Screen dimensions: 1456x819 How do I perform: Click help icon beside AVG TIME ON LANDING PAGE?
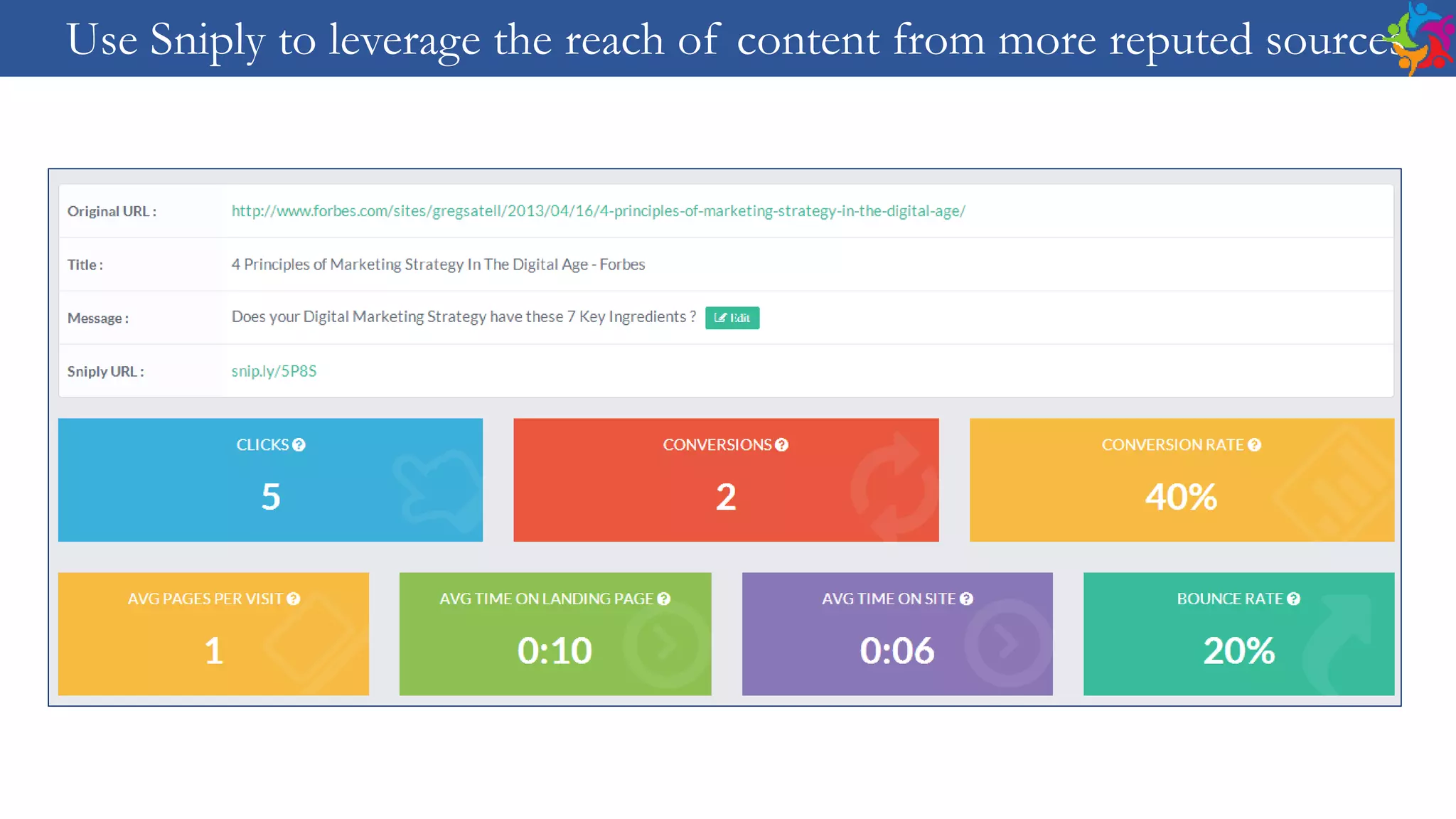pyautogui.click(x=663, y=599)
